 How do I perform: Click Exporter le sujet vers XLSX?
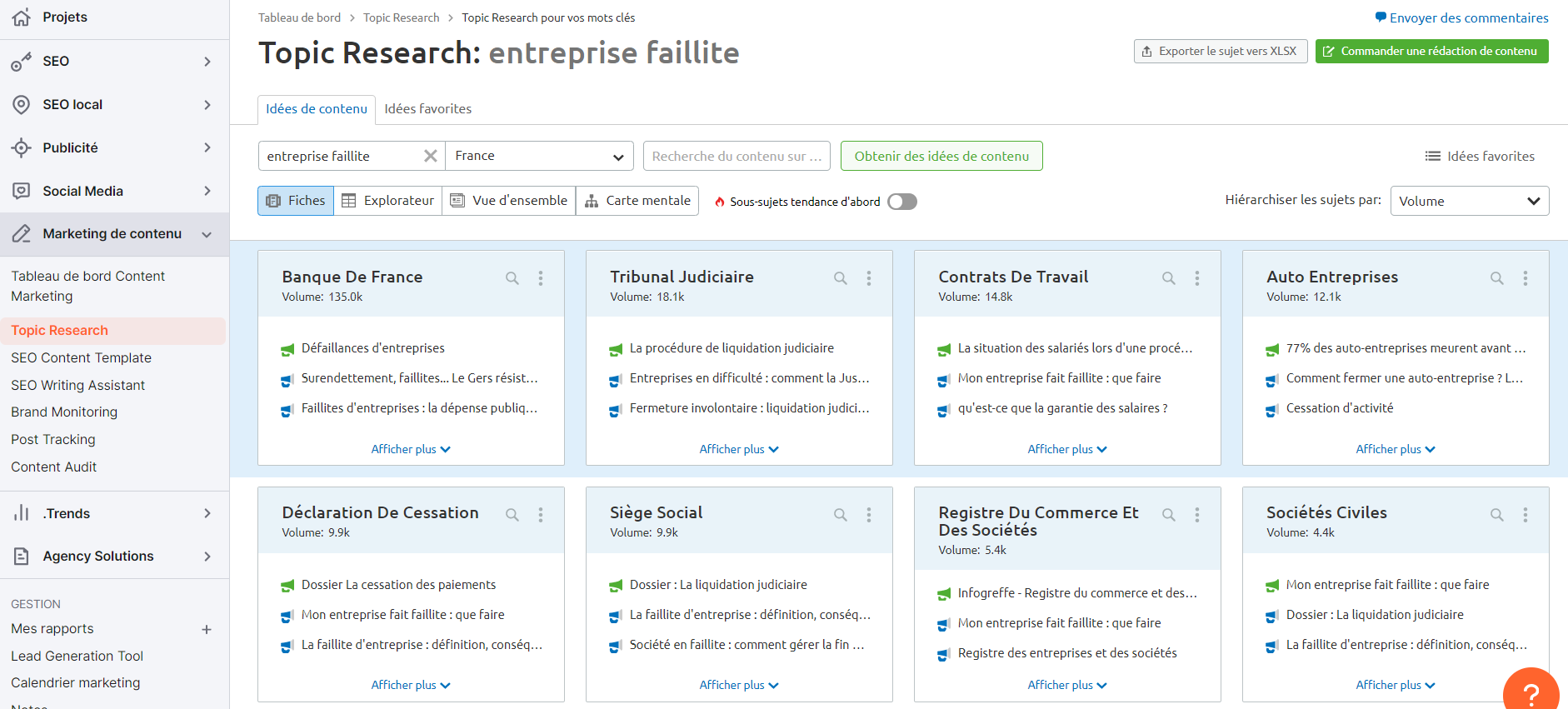1221,51
